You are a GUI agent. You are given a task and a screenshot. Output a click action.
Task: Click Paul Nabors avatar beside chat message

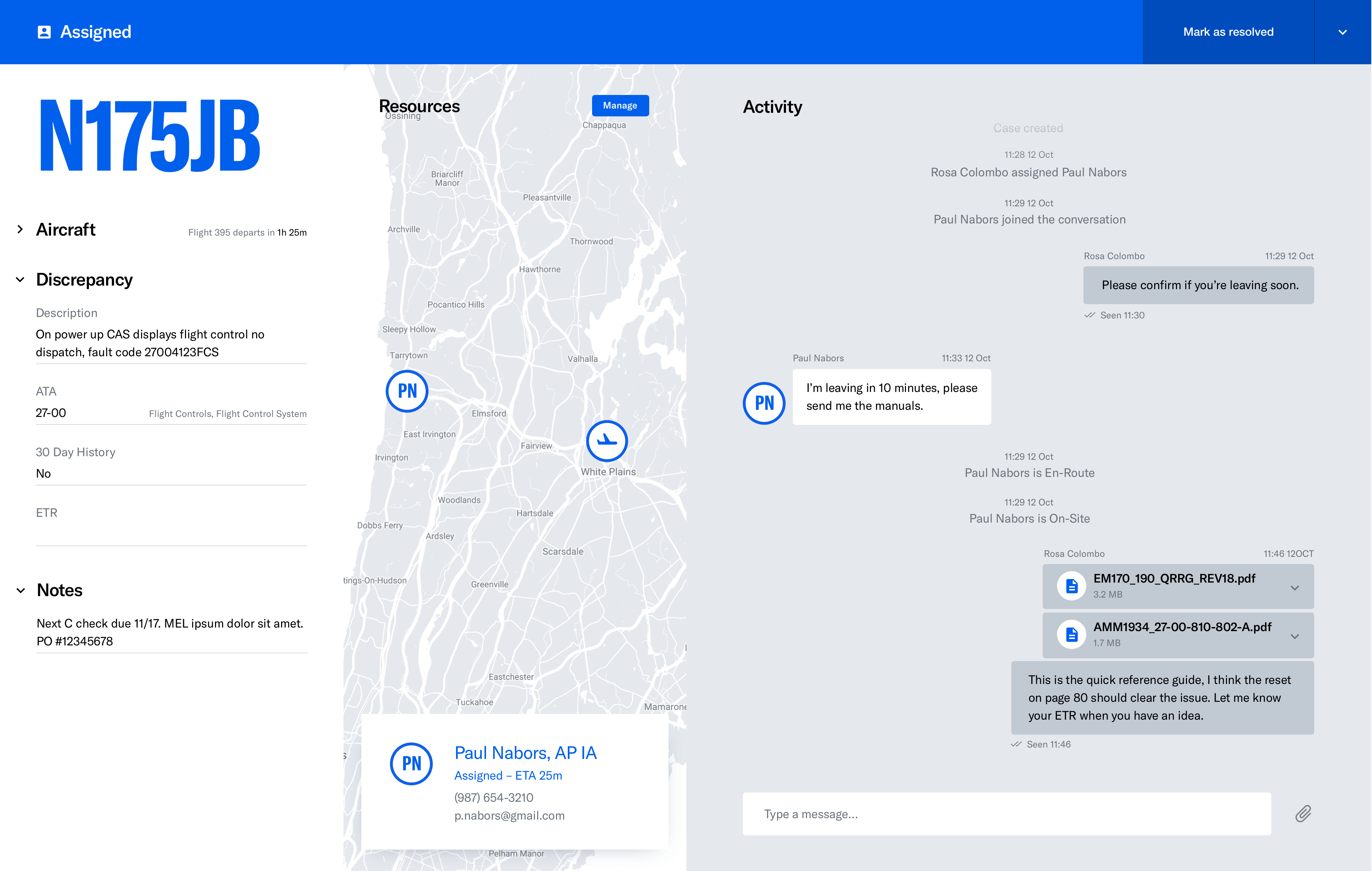[764, 403]
